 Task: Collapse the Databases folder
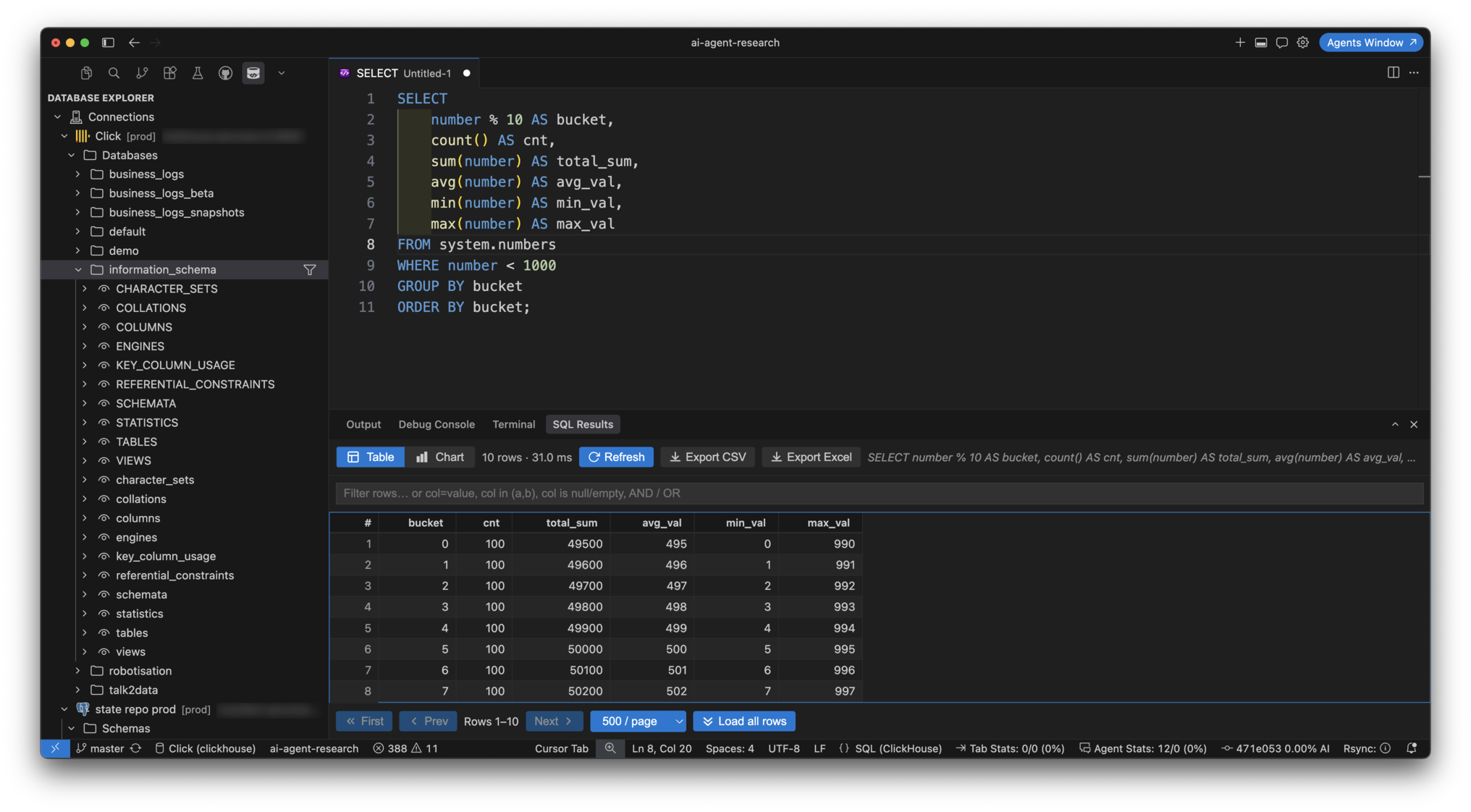tap(72, 155)
